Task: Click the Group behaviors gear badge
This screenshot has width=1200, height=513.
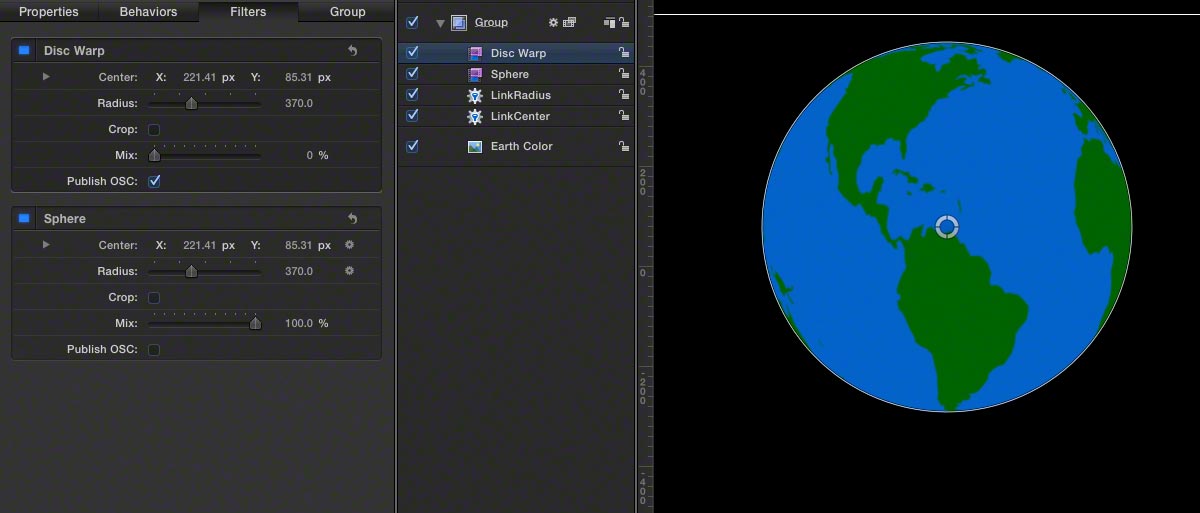Action: pos(553,22)
